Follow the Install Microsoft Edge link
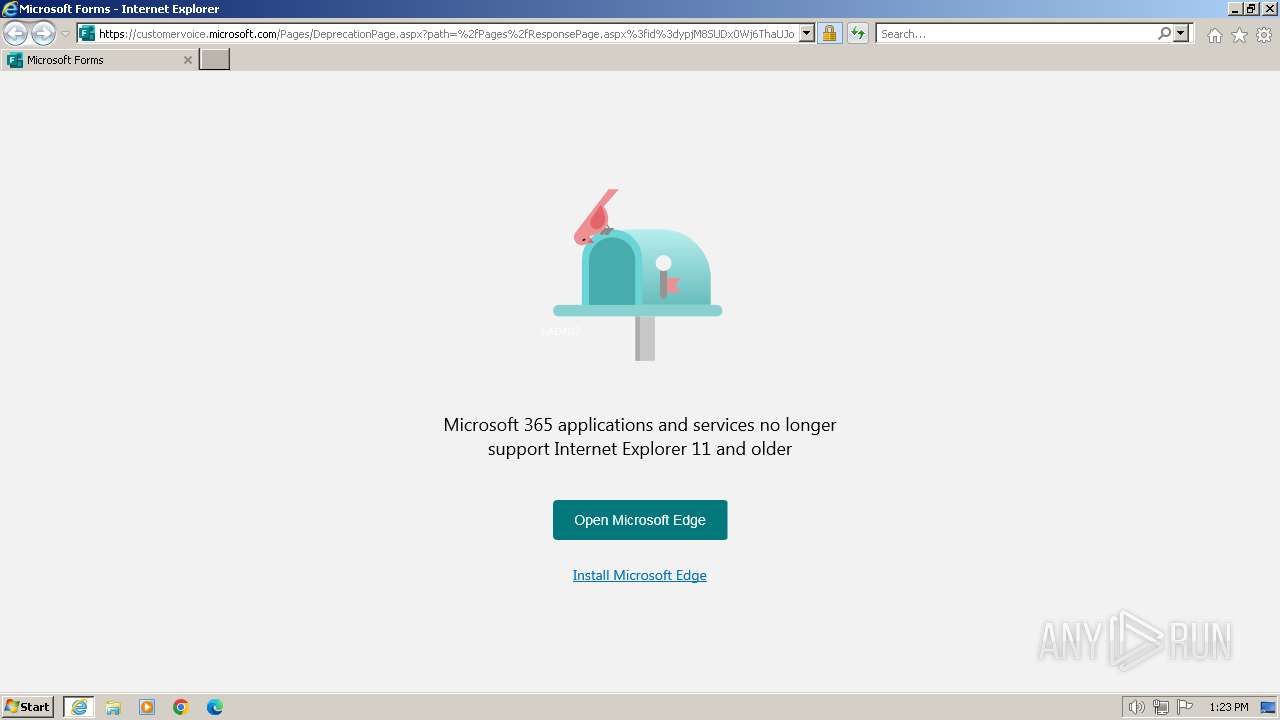This screenshot has height=720, width=1280. (640, 575)
